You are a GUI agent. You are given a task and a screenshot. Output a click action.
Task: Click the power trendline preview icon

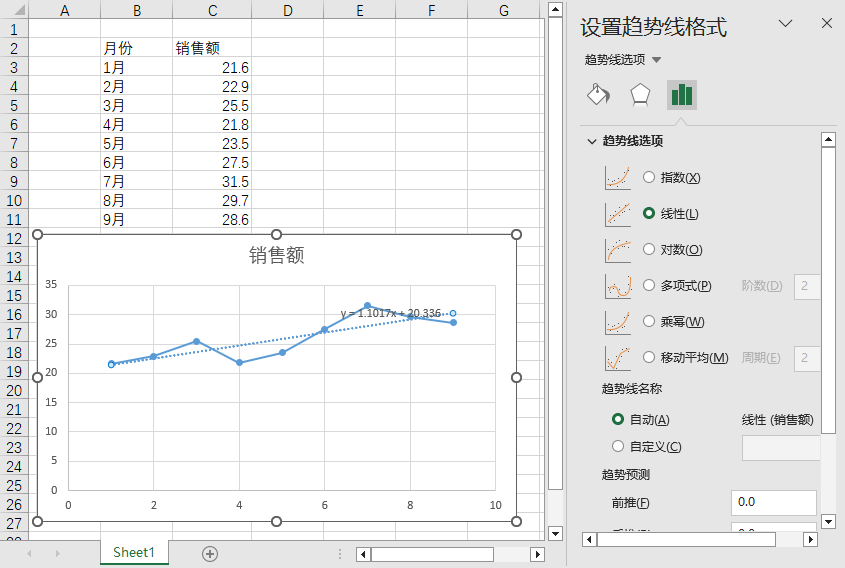point(618,322)
